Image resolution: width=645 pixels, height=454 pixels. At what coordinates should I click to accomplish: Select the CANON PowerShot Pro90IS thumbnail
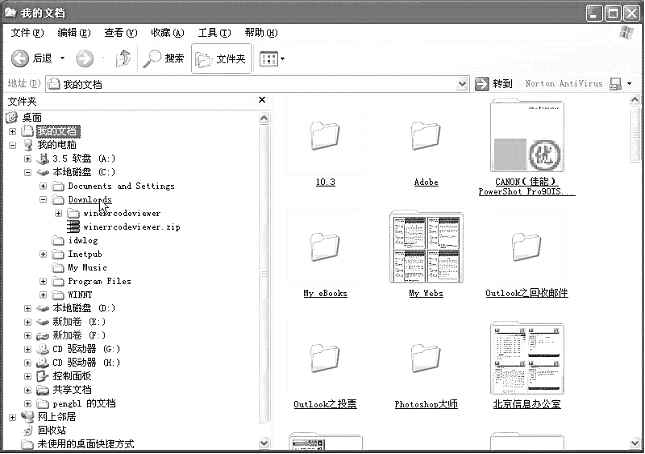pos(527,136)
